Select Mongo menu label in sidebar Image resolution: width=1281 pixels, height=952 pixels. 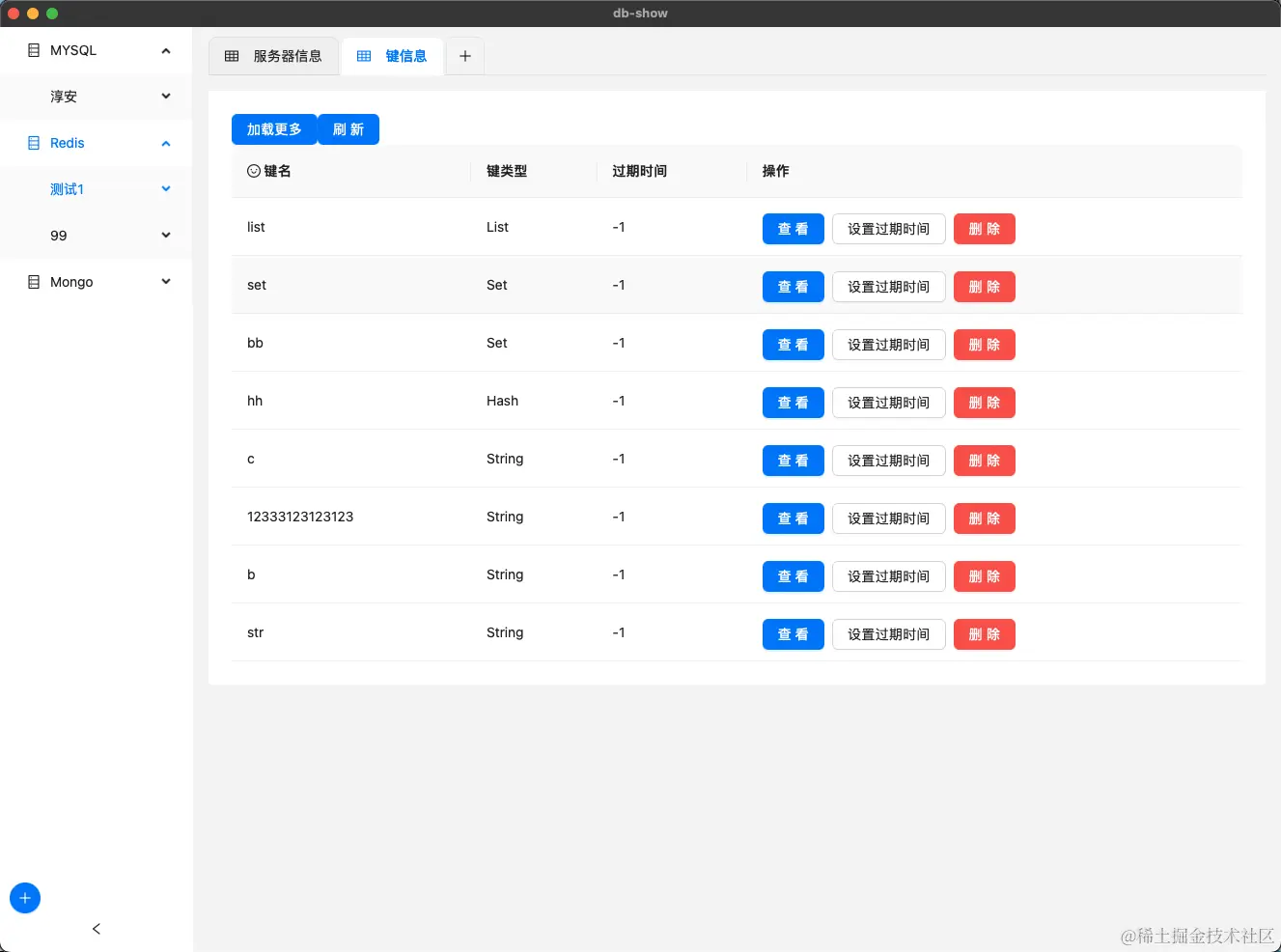click(71, 282)
